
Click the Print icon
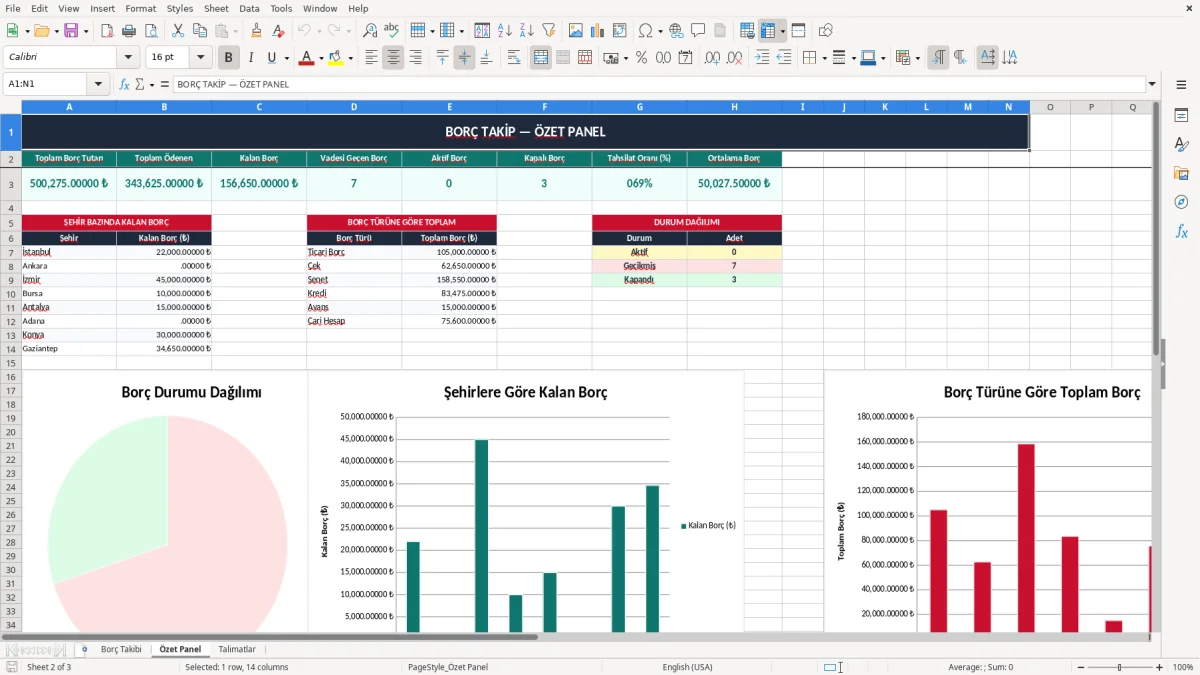(x=128, y=31)
